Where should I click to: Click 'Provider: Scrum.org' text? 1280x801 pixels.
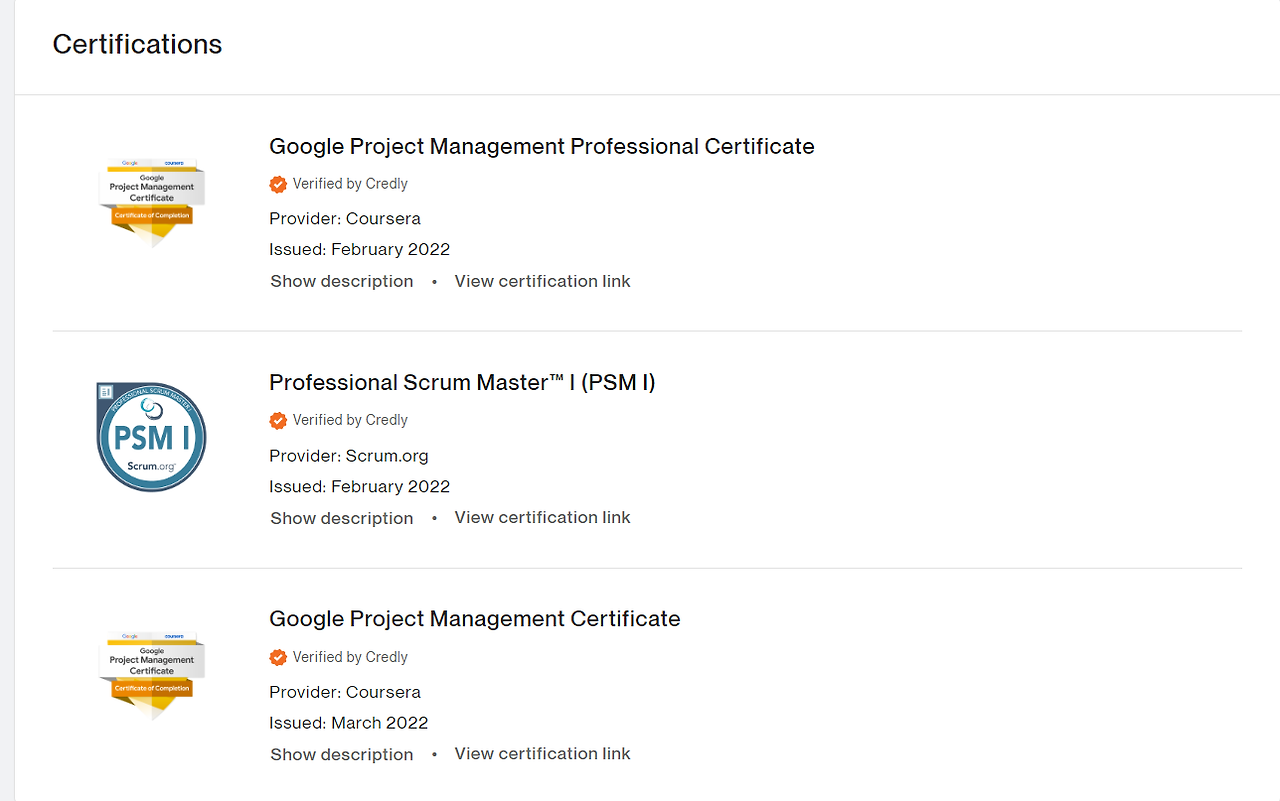[x=349, y=456]
